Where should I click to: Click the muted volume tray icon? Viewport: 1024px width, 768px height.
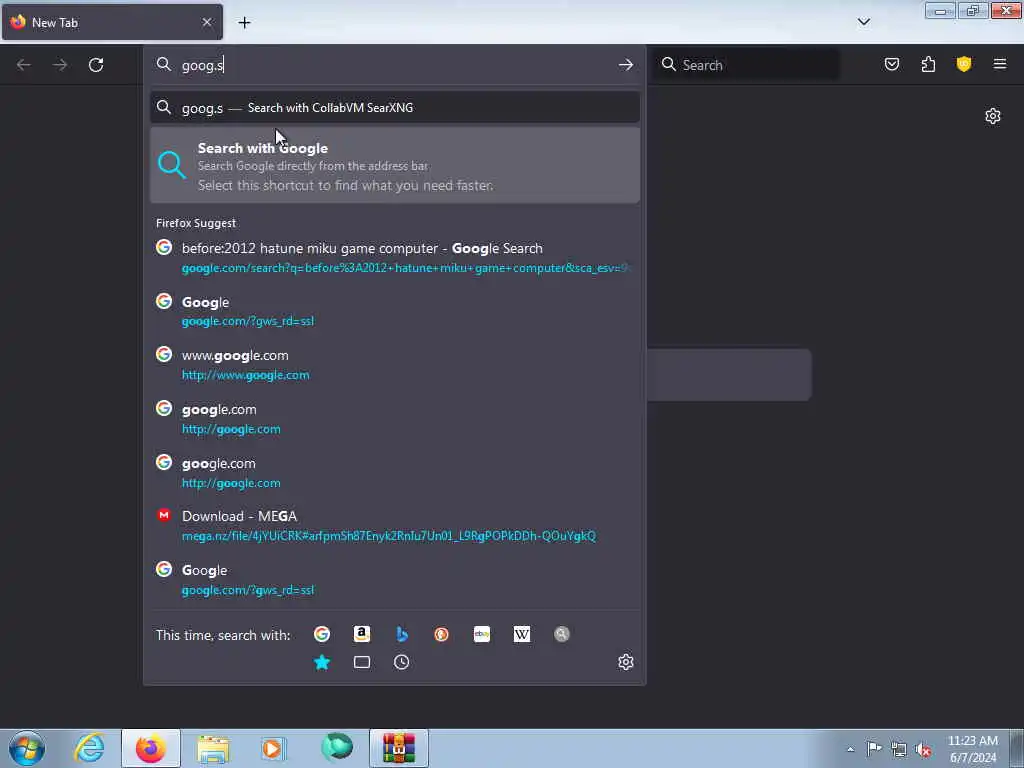click(x=923, y=749)
